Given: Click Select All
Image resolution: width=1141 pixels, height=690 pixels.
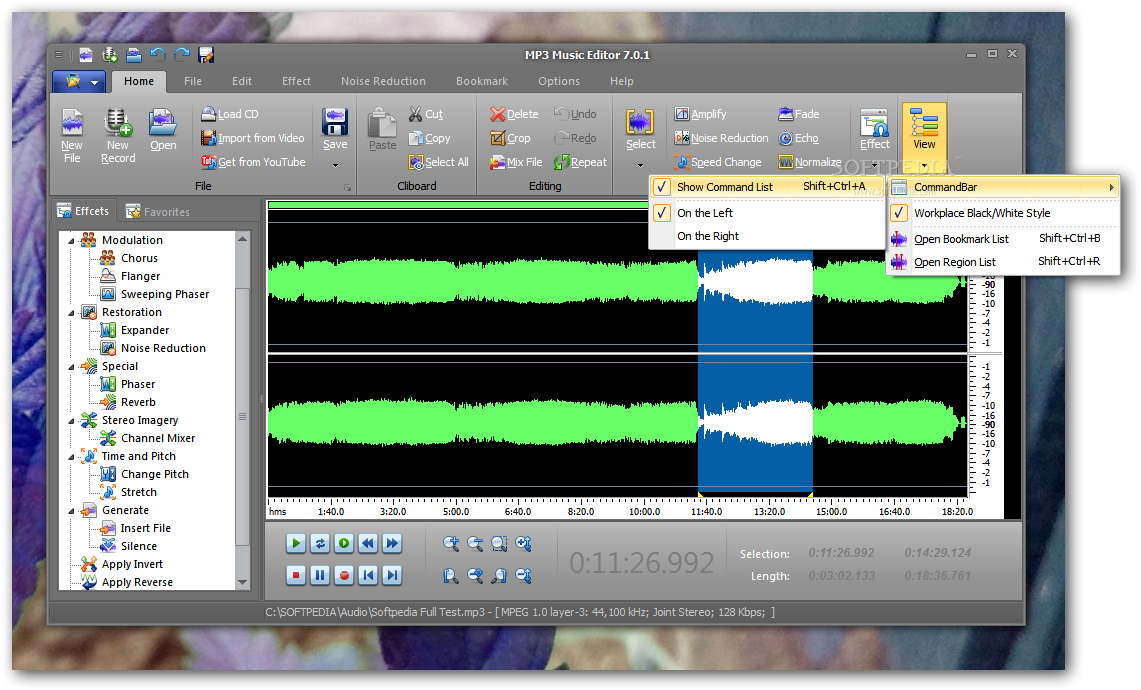Looking at the screenshot, I should pos(439,162).
